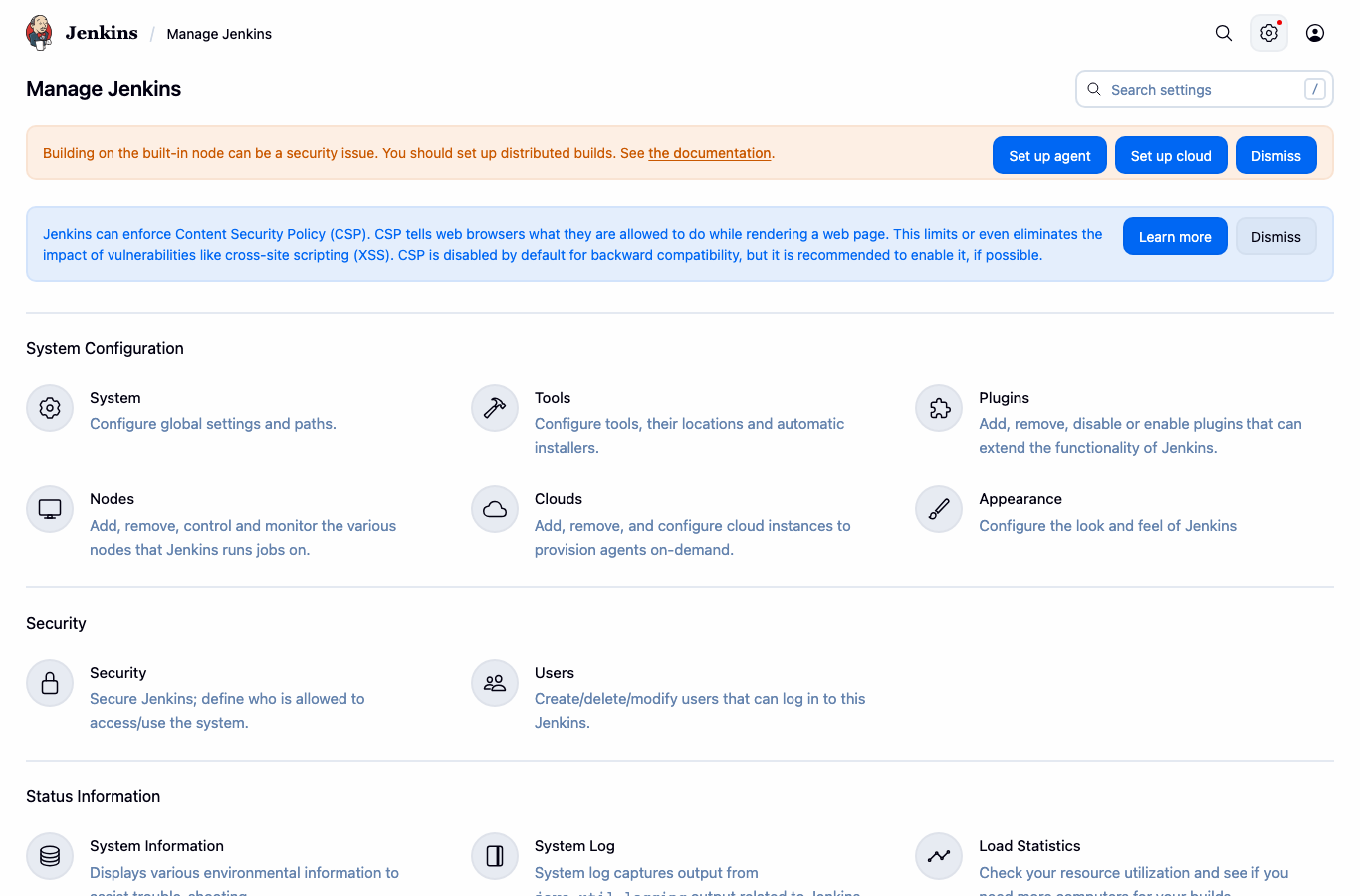The image size is (1360, 896).
Task: Click Learn more about CSP
Action: point(1175,236)
